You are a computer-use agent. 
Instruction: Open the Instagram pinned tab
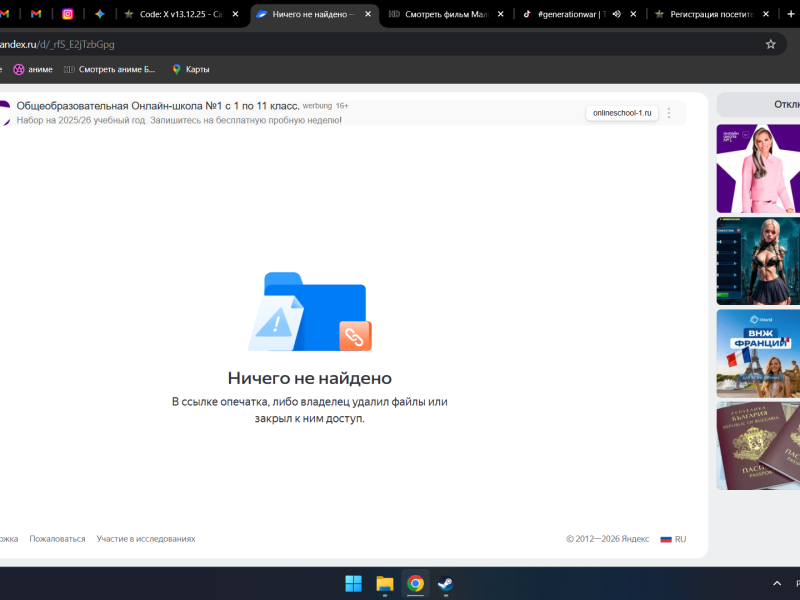[68, 14]
